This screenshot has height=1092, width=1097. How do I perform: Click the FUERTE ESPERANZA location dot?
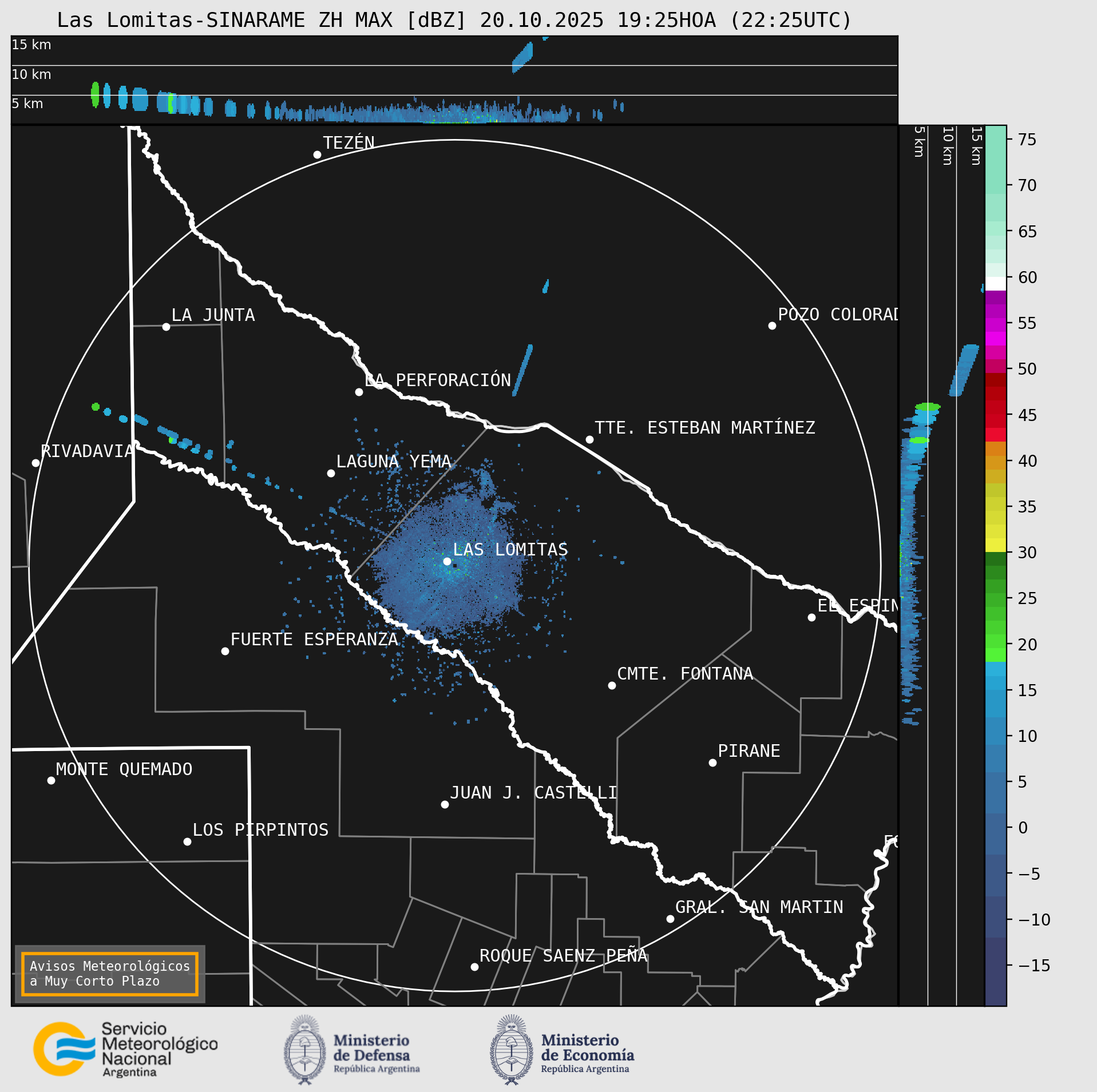click(225, 651)
